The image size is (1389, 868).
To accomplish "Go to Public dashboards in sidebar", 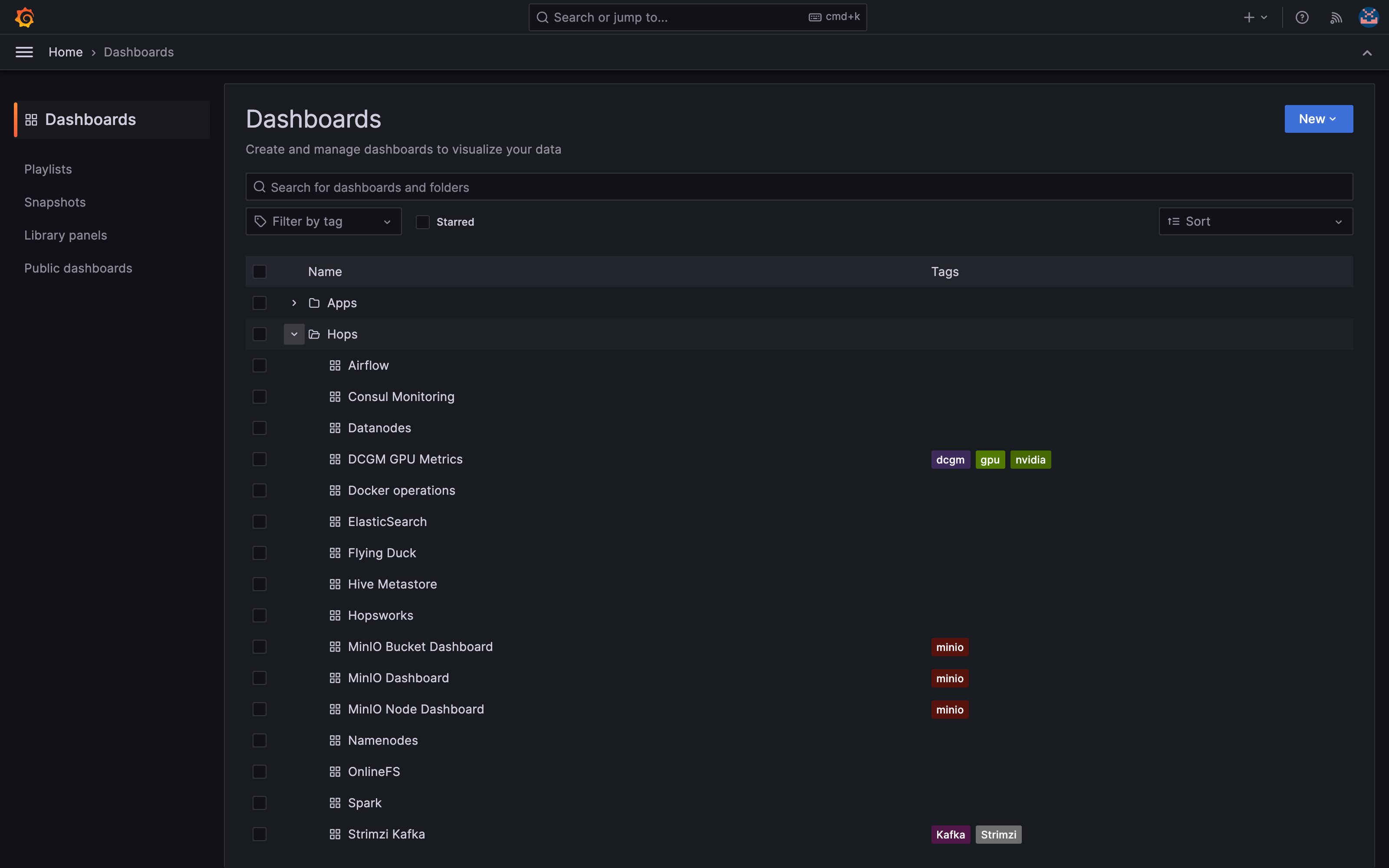I will click(78, 268).
